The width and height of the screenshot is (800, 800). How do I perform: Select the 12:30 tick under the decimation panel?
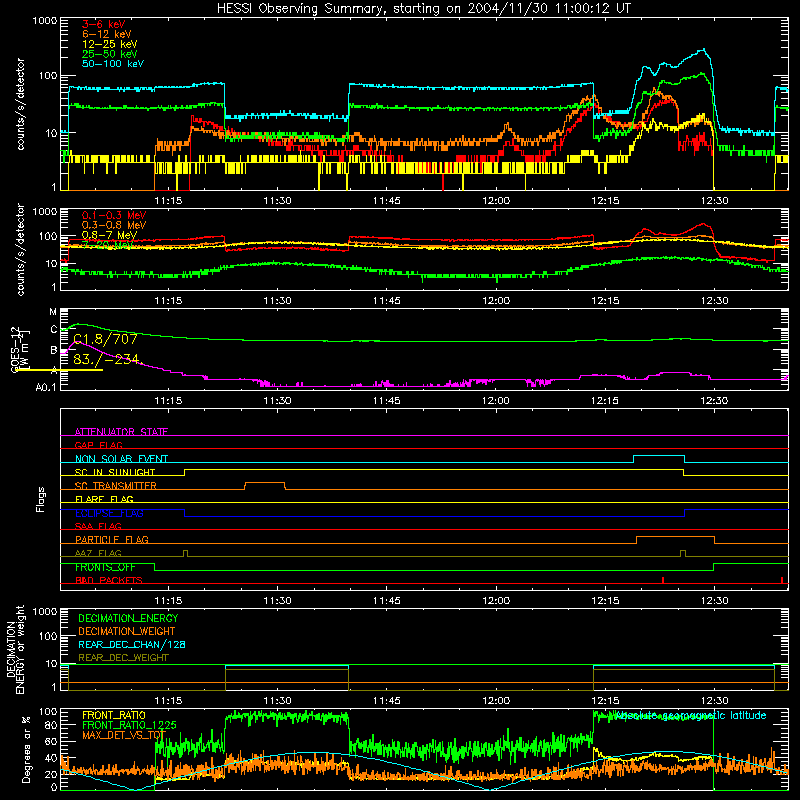(714, 701)
